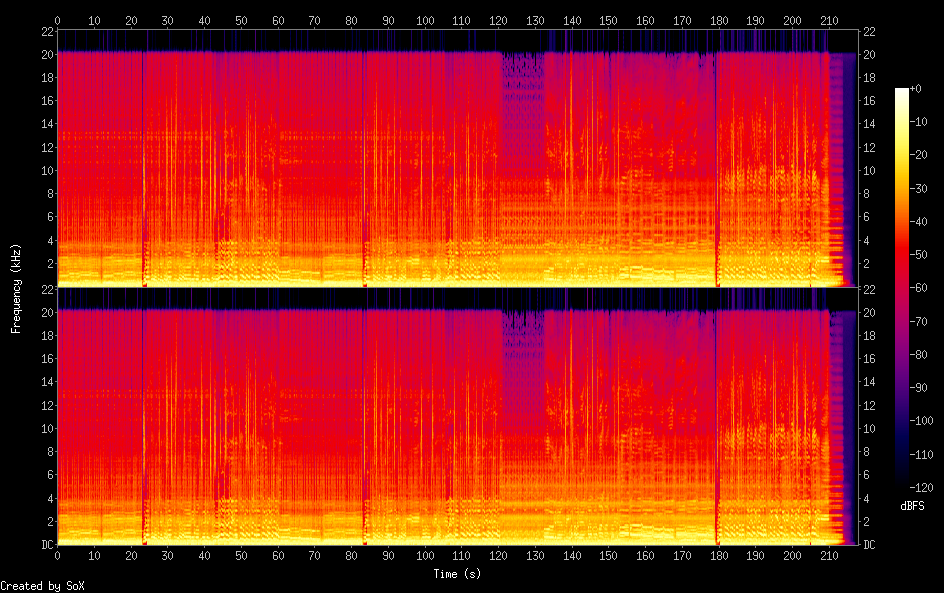The image size is (944, 593).
Task: Click the 22 kHz label at top-left of upper channel
Action: pos(45,33)
